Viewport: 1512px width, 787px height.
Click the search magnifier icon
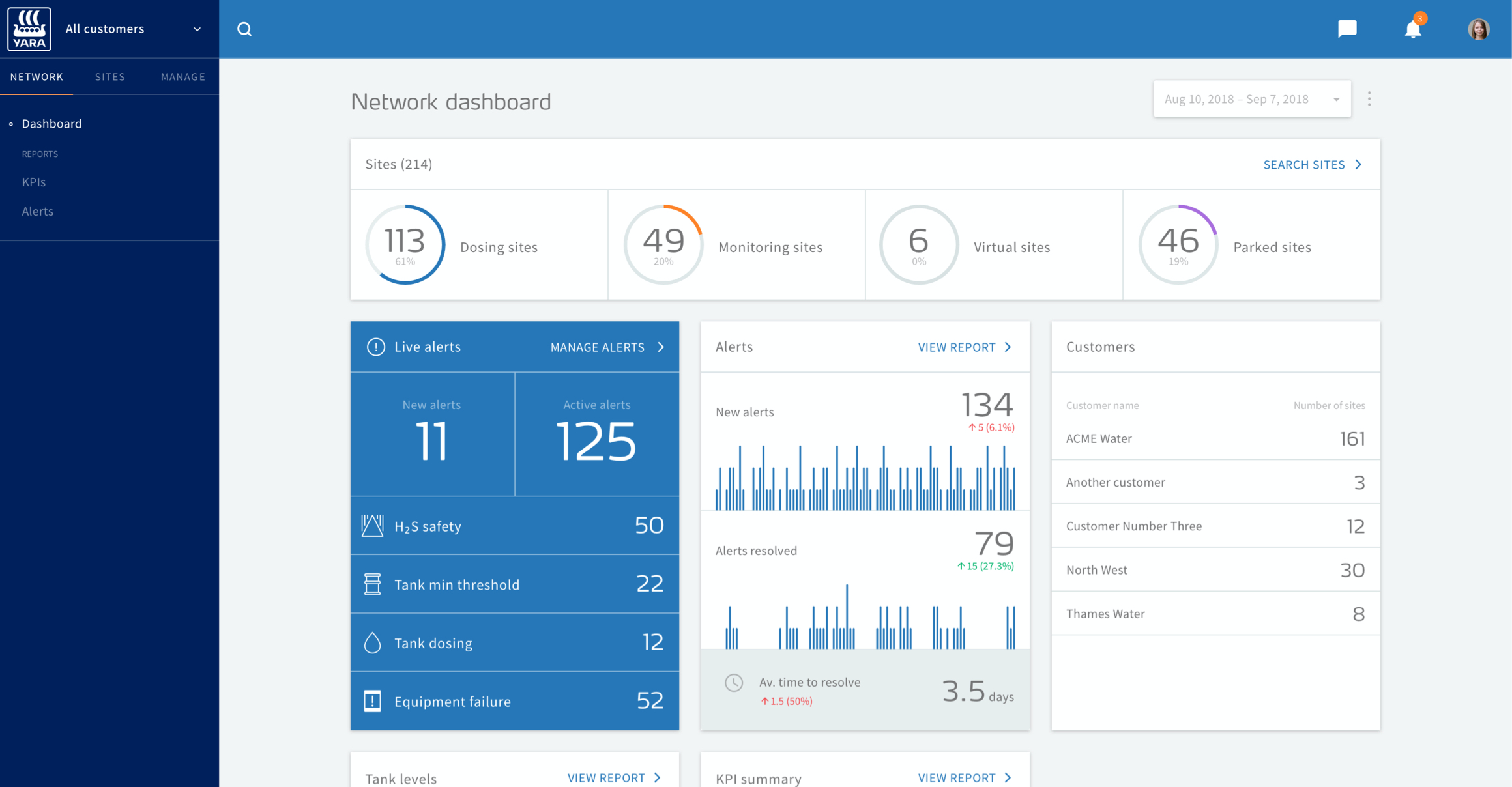click(x=244, y=29)
